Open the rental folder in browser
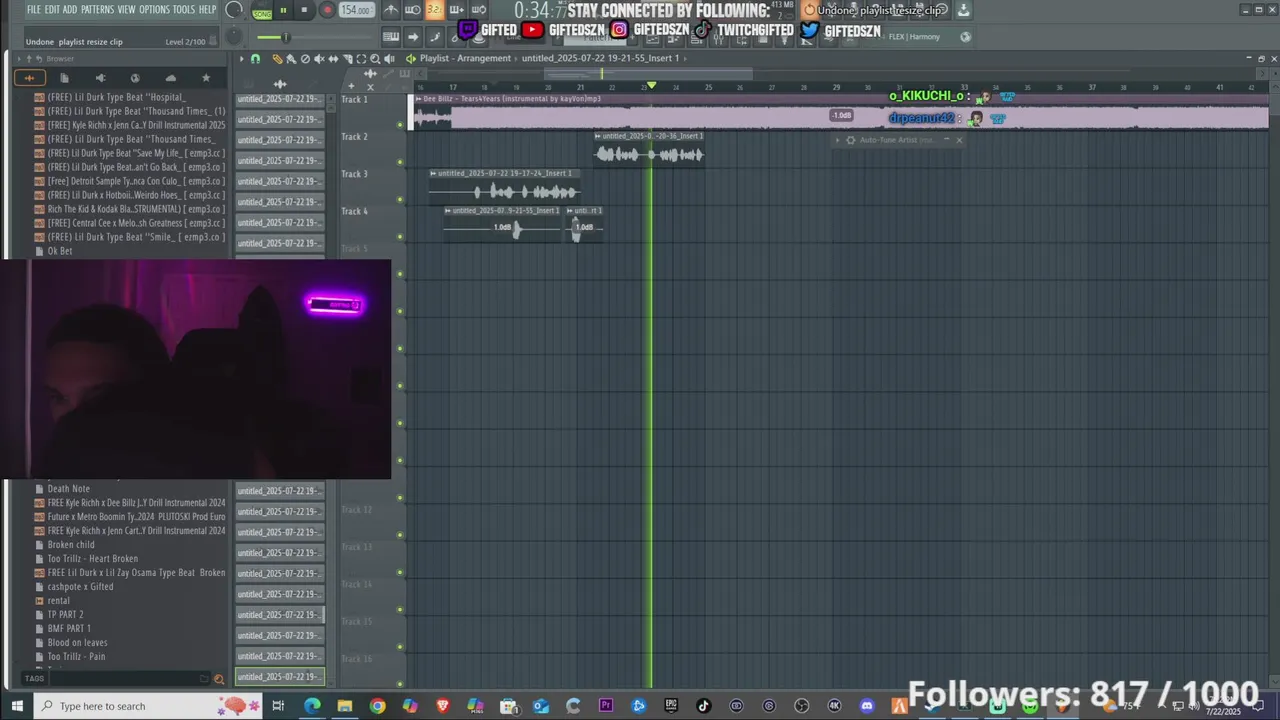The height and width of the screenshot is (720, 1280). point(59,601)
